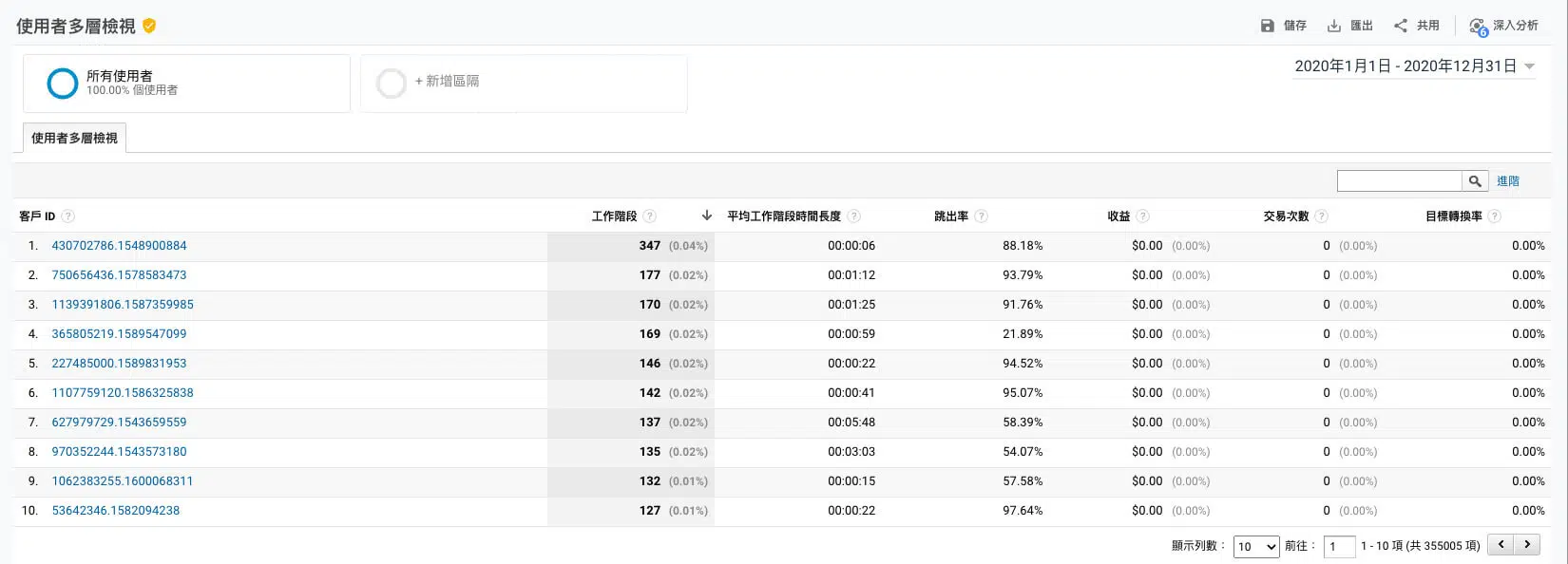This screenshot has width=1568, height=564.
Task: Open client 1107759120.1586325838
Action: pyautogui.click(x=123, y=393)
